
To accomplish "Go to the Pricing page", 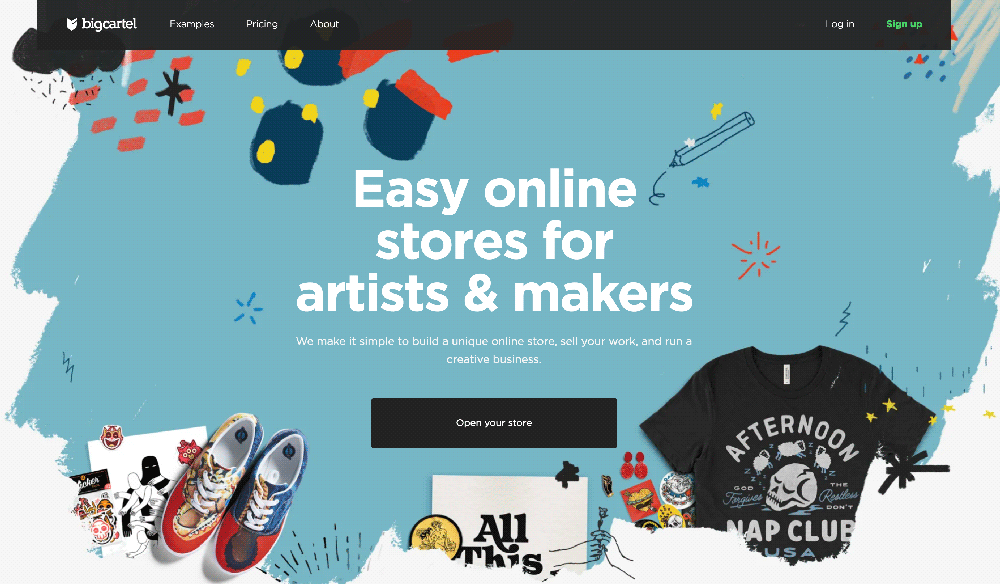I will (x=261, y=24).
